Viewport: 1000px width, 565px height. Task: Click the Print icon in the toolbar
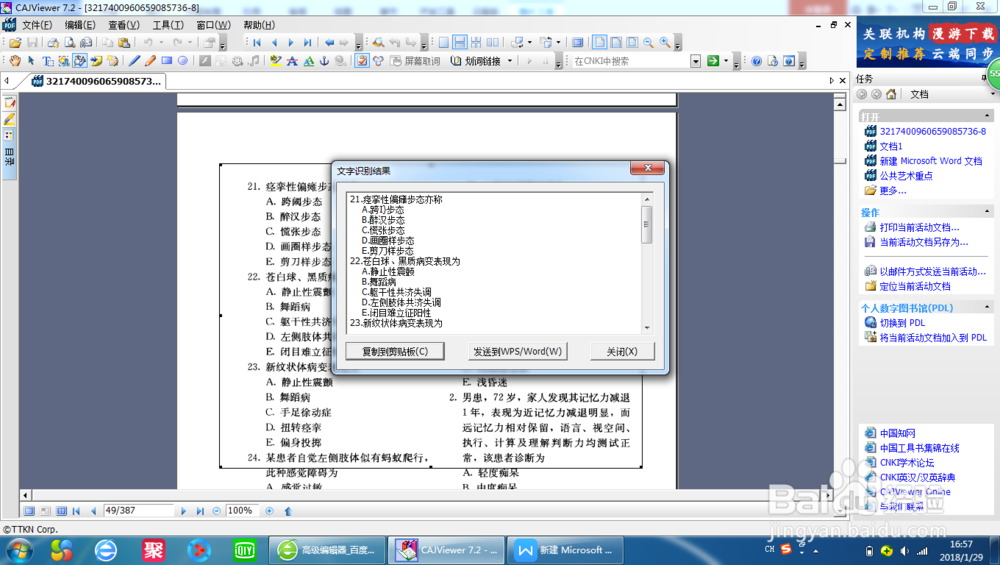point(53,43)
